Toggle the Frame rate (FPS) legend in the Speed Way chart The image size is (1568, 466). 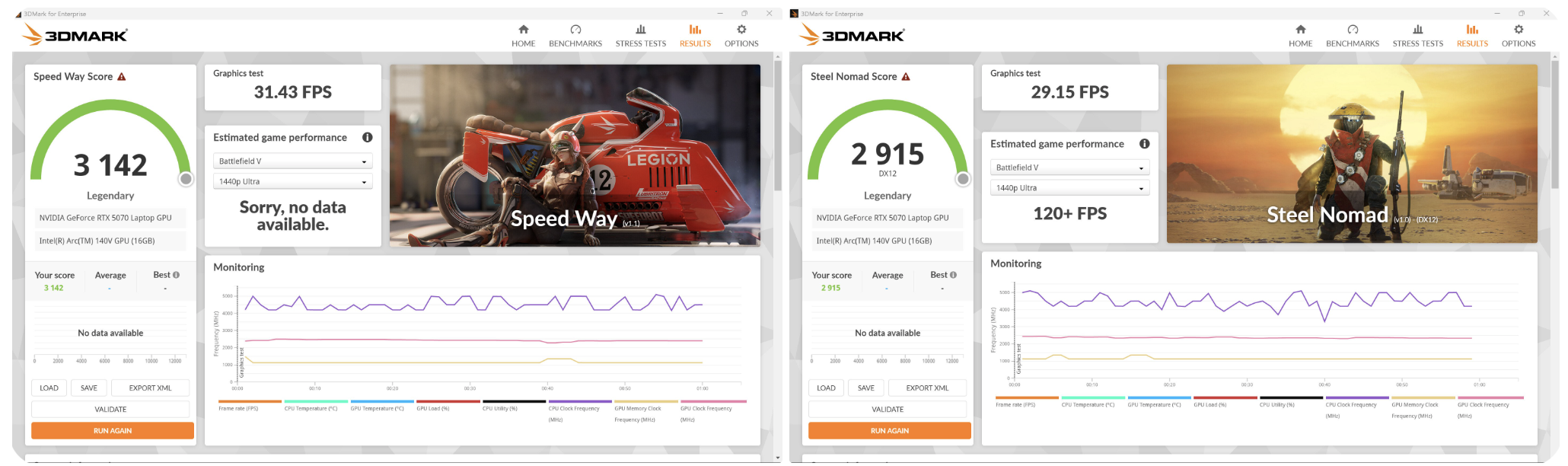coord(238,408)
